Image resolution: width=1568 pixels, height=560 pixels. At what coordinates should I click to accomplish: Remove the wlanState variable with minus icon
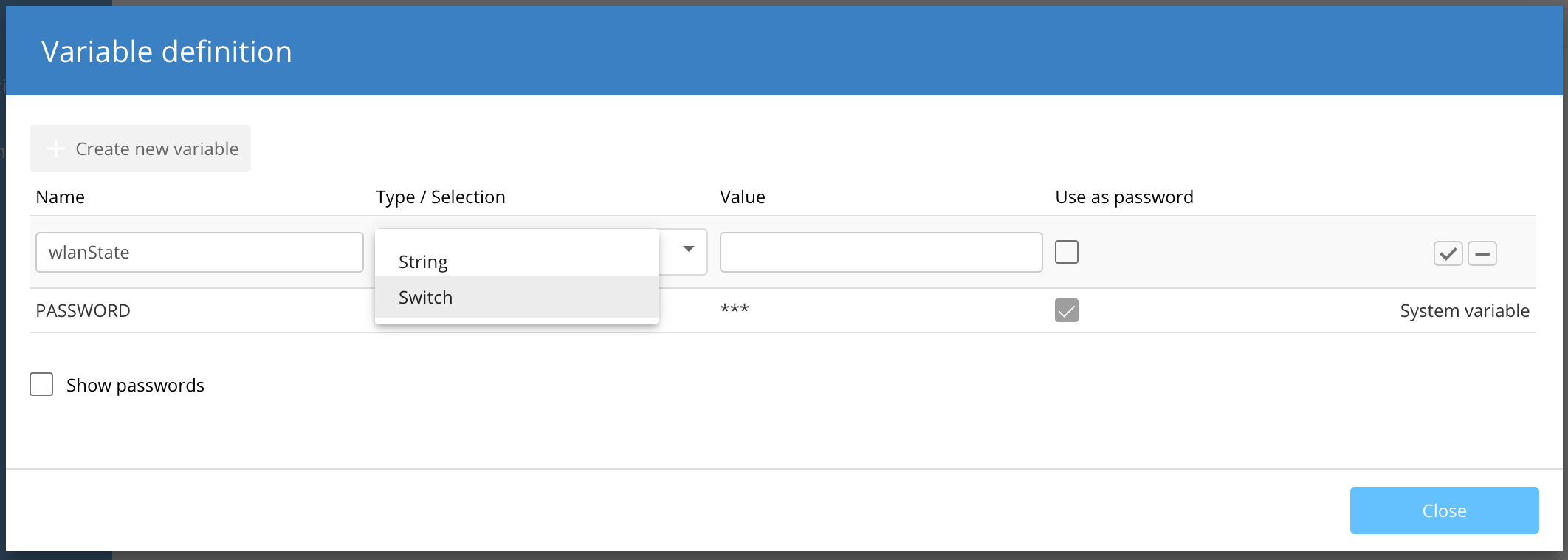click(1482, 253)
